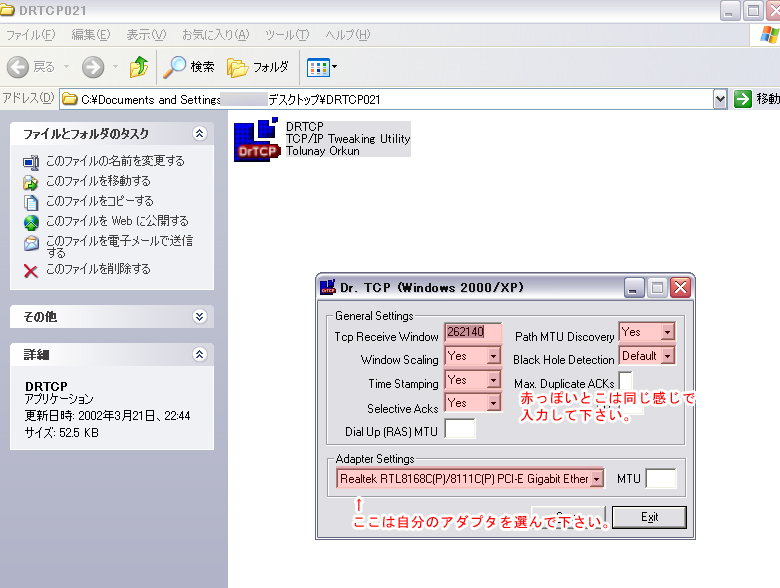The height and width of the screenshot is (588, 780).
Task: Open the Selective Acks dropdown
Action: click(x=493, y=402)
